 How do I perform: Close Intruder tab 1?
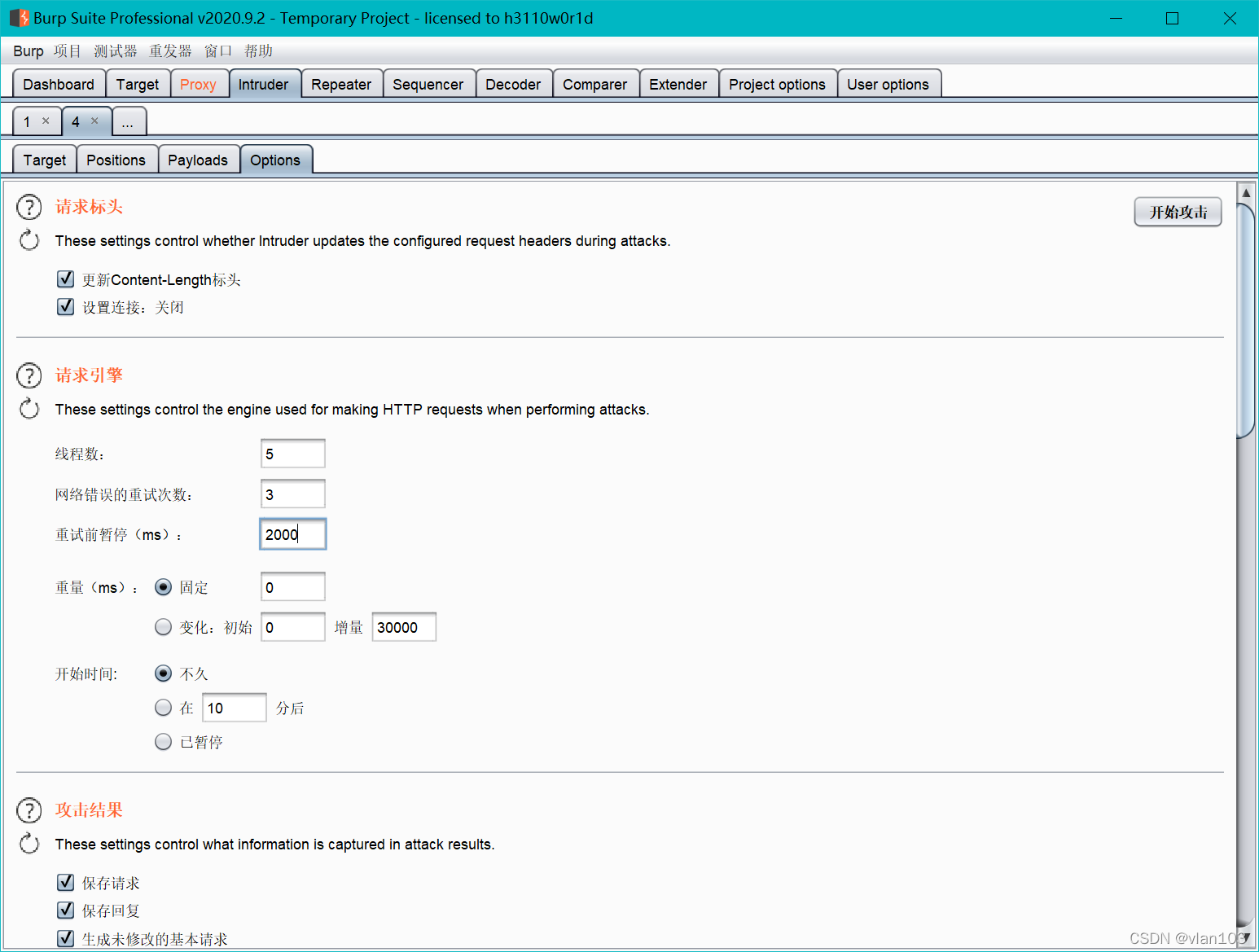tap(46, 121)
